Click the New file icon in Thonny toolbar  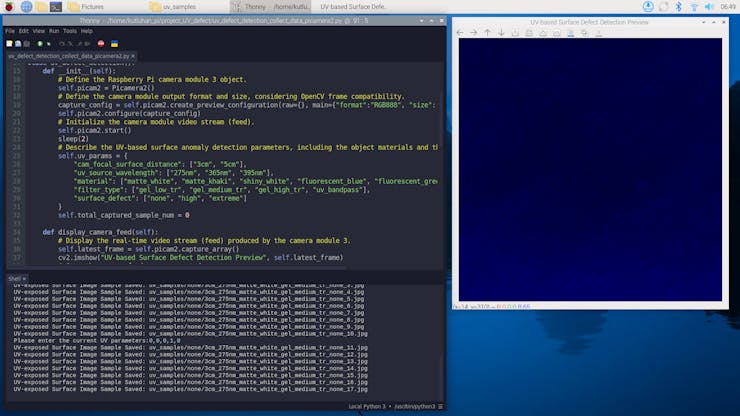[x=9, y=44]
